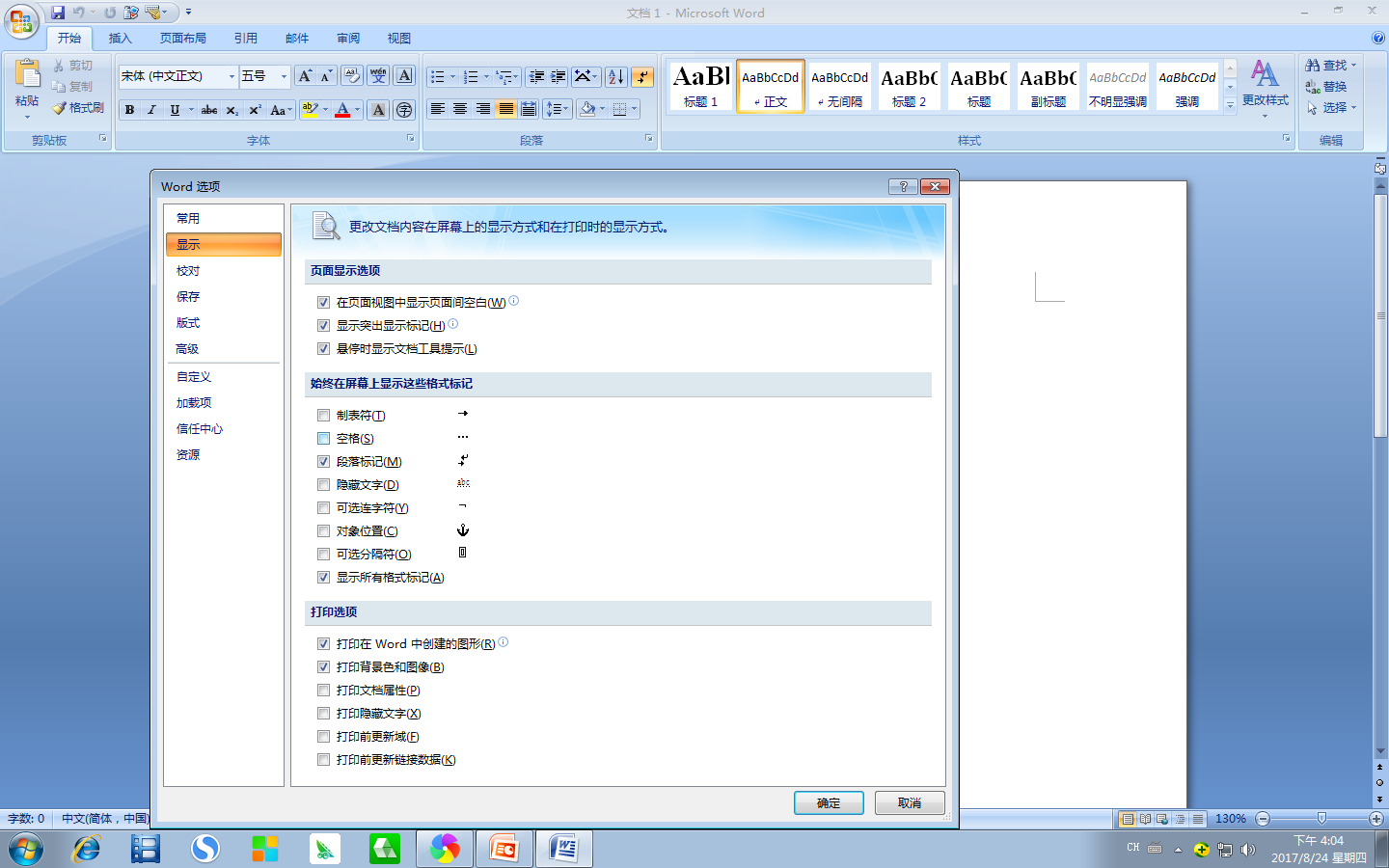Increase paragraph indent
This screenshot has height=868, width=1389.
pyautogui.click(x=558, y=77)
